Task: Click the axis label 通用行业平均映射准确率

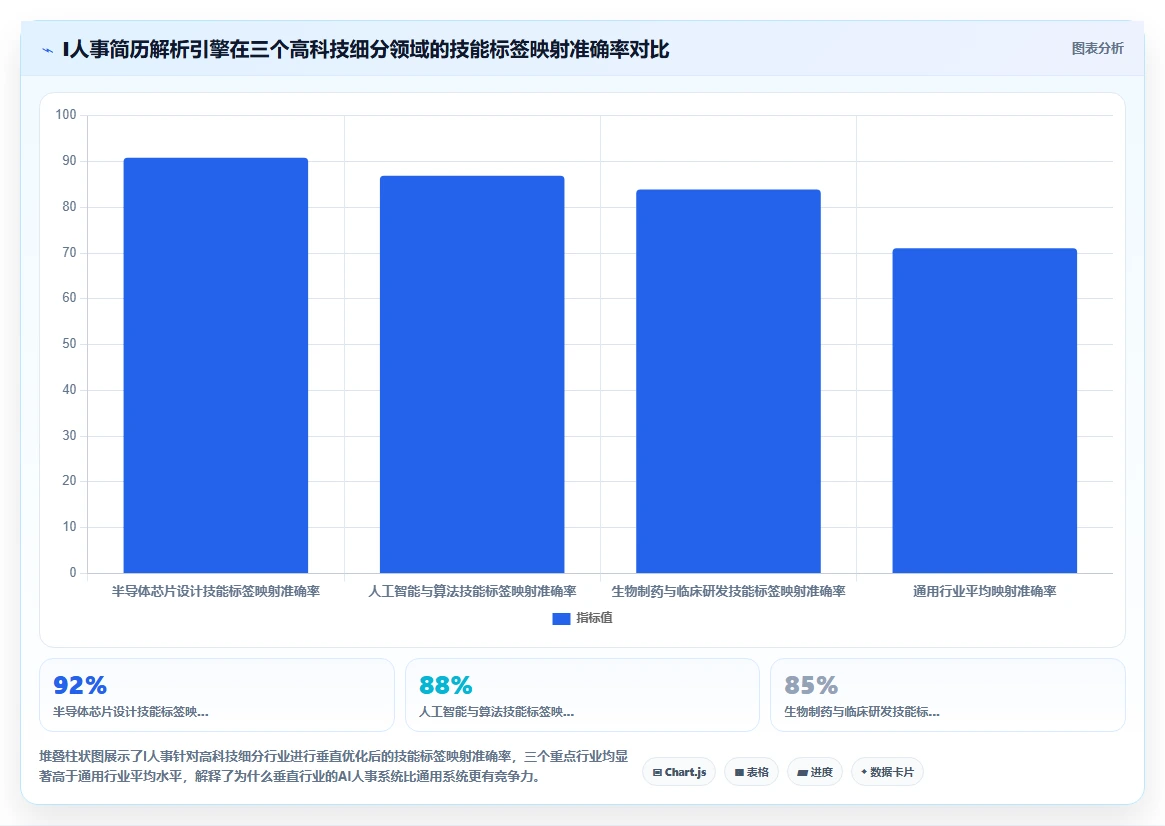Action: pyautogui.click(x=984, y=591)
